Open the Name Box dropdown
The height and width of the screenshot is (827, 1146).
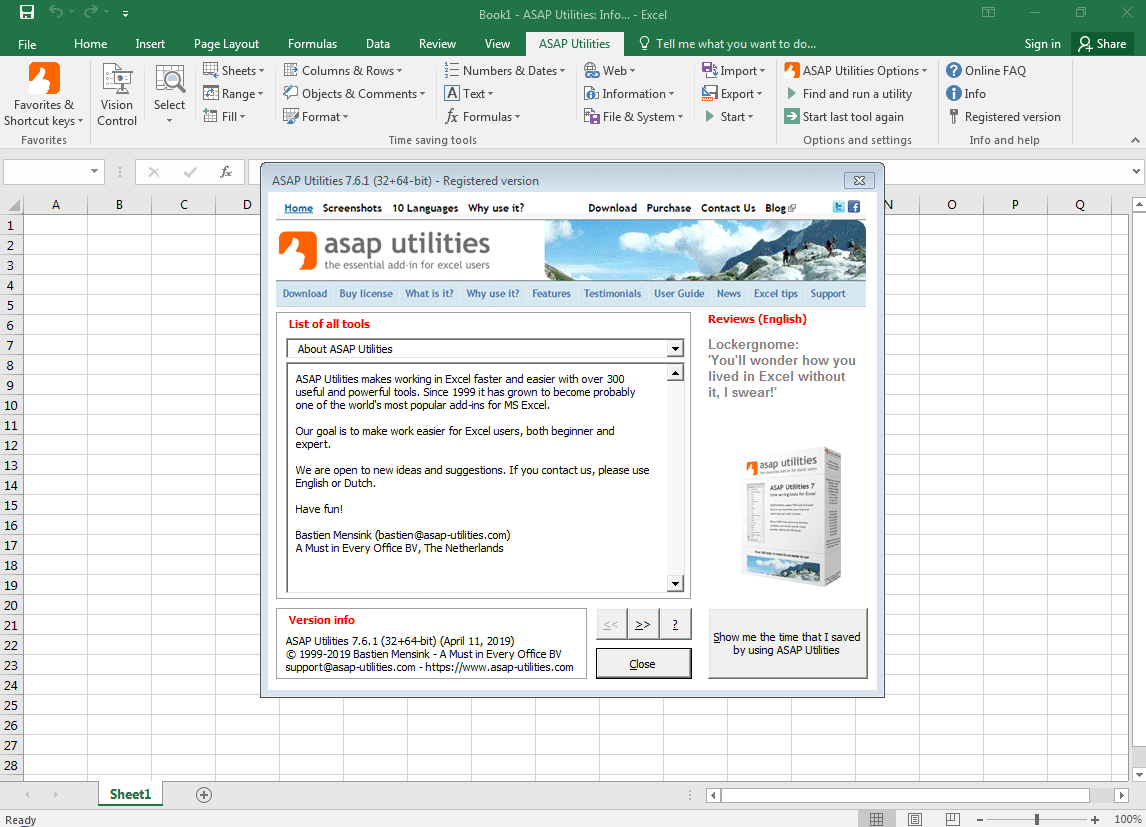[x=94, y=172]
